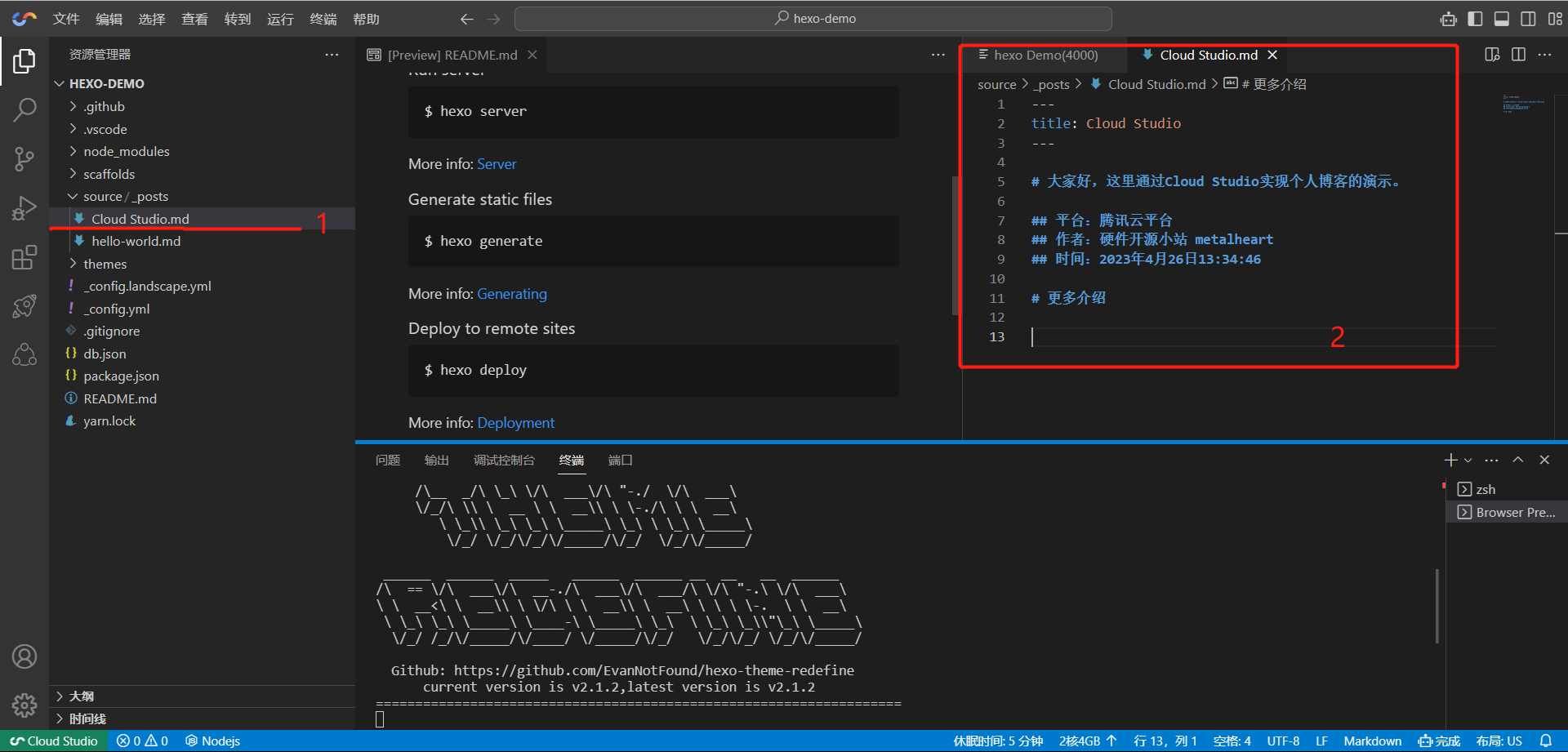The height and width of the screenshot is (752, 1568).
Task: Select the zsh terminal instance
Action: tap(1506, 489)
